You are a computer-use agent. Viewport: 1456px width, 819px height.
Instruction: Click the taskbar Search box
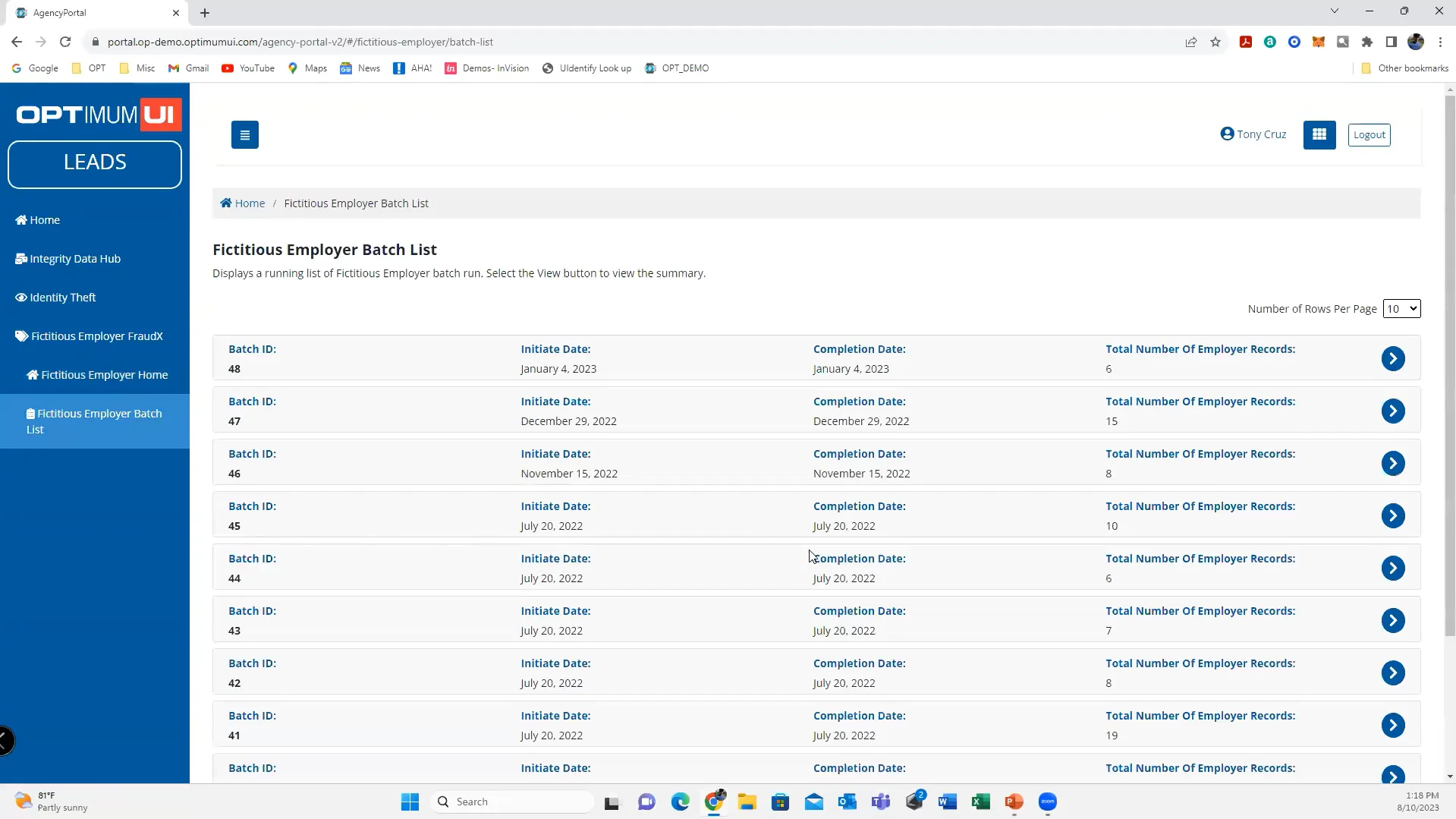(x=513, y=802)
